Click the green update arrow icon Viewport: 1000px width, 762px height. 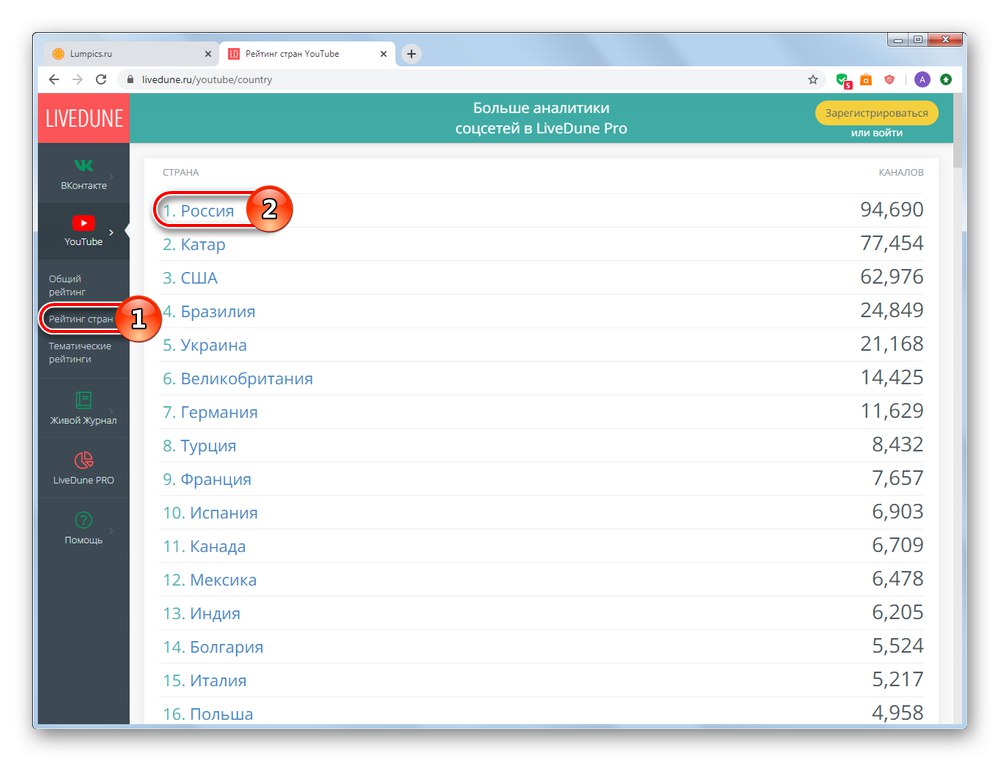tap(946, 80)
